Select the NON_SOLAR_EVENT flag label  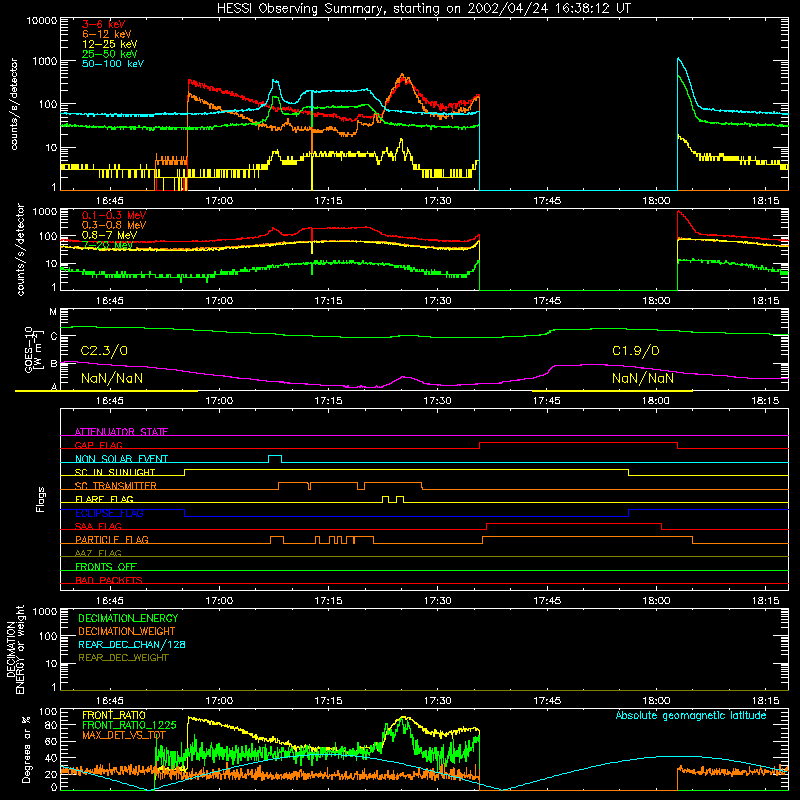click(x=121, y=459)
